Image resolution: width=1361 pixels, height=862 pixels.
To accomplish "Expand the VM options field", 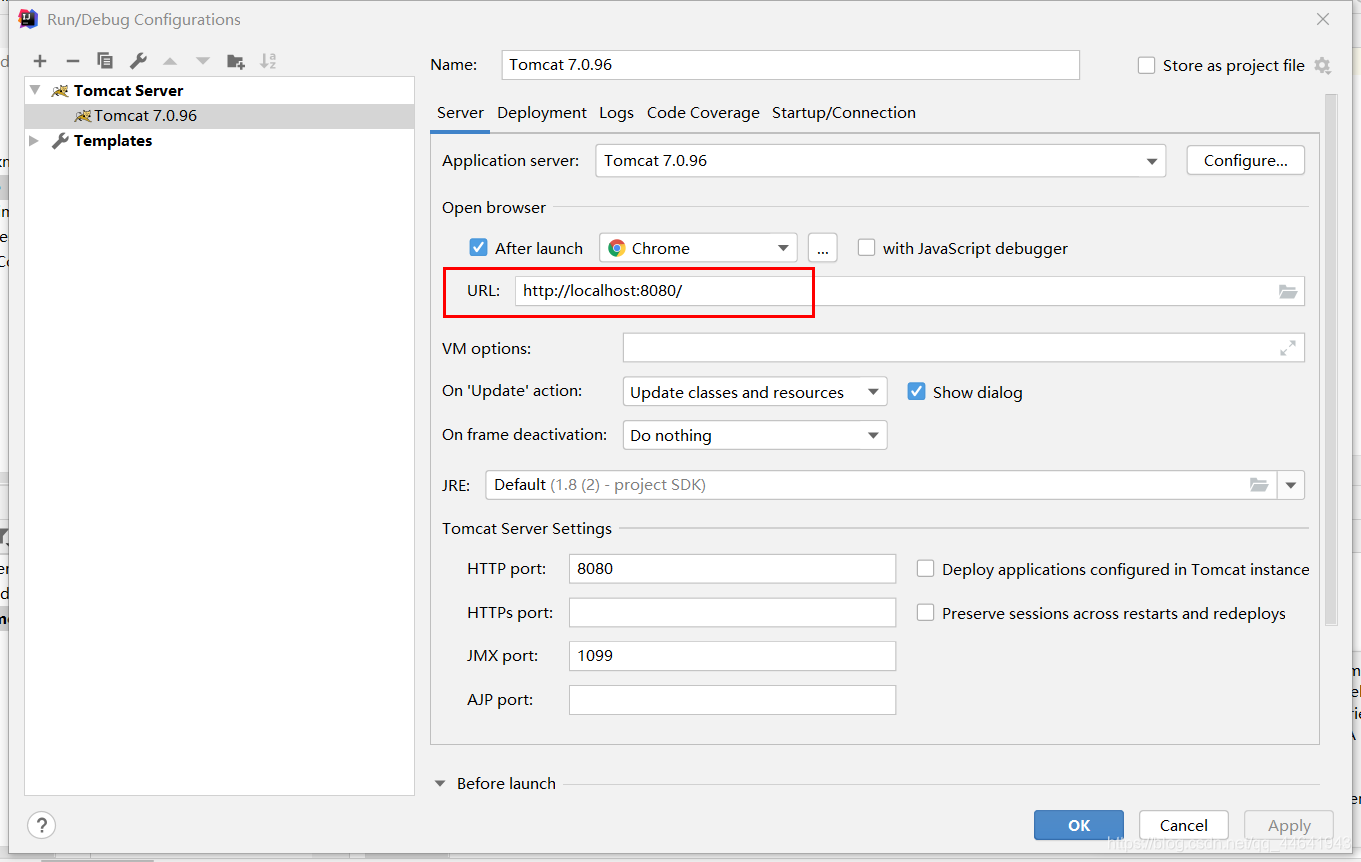I will (x=1288, y=348).
